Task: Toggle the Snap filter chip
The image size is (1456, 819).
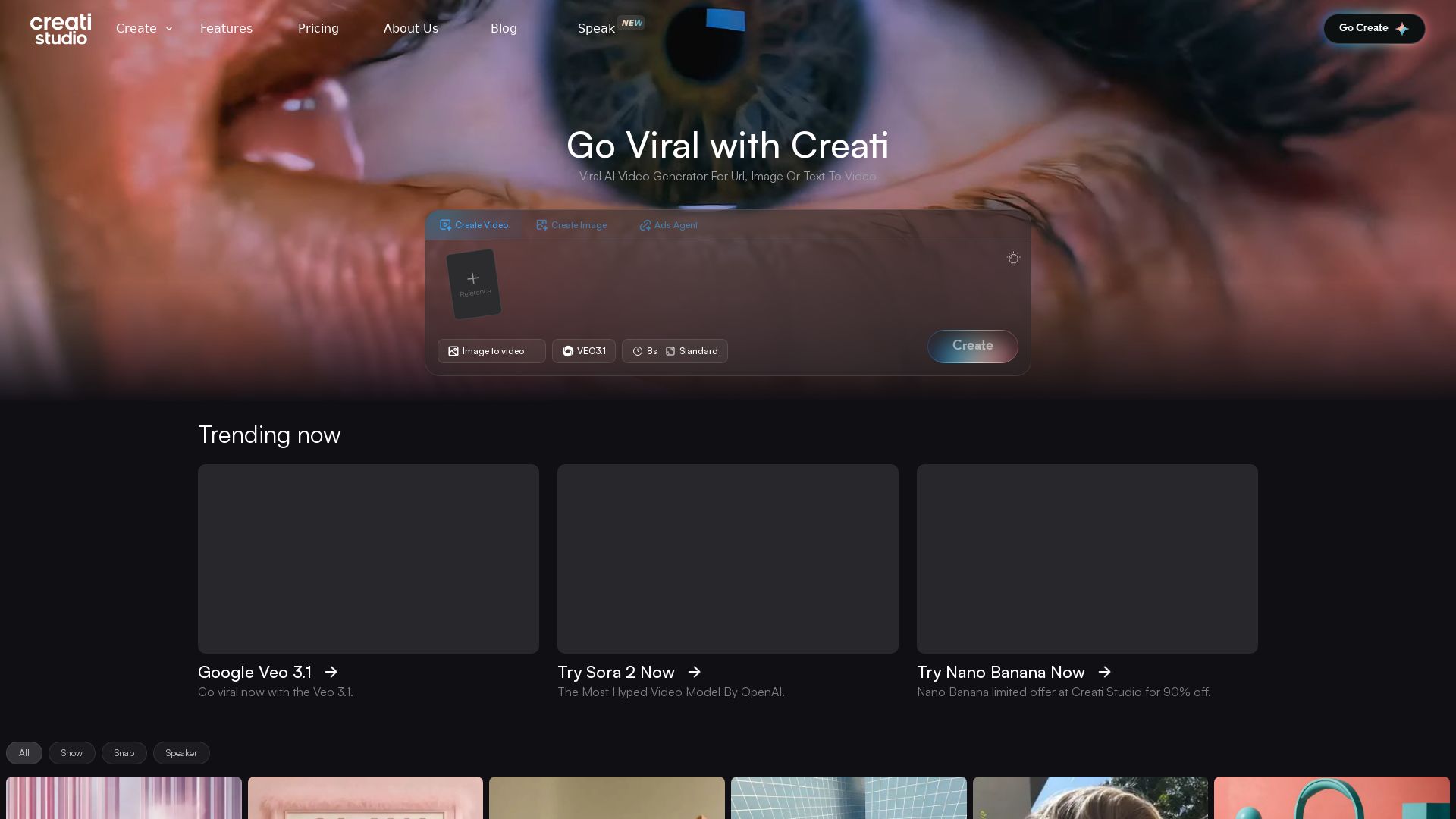Action: pyautogui.click(x=124, y=753)
